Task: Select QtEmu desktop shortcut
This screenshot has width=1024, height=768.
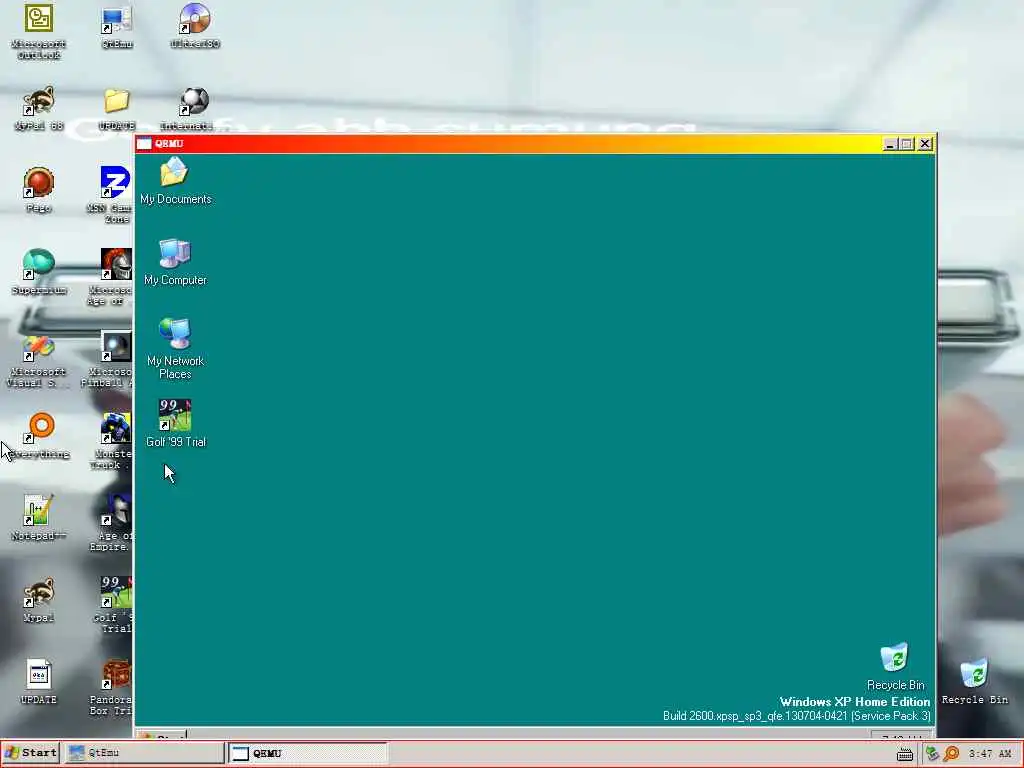Action: click(117, 27)
